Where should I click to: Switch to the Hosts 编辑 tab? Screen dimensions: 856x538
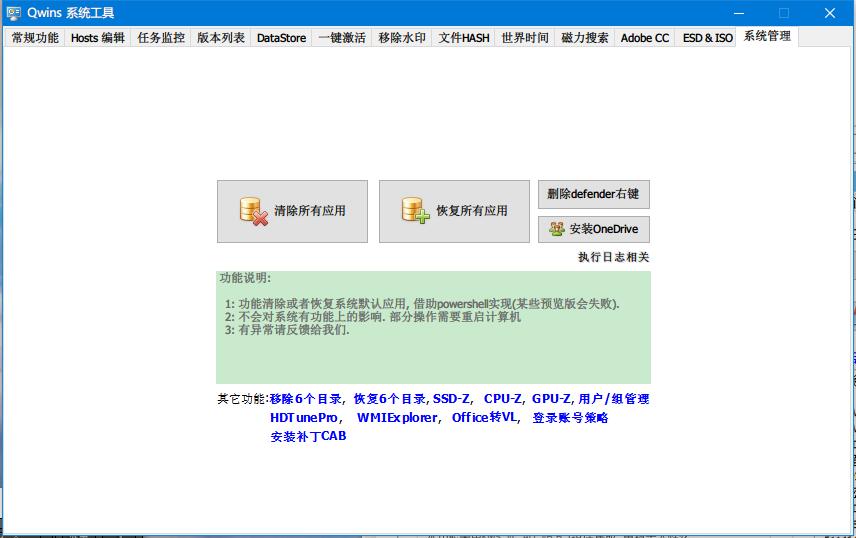pos(98,38)
